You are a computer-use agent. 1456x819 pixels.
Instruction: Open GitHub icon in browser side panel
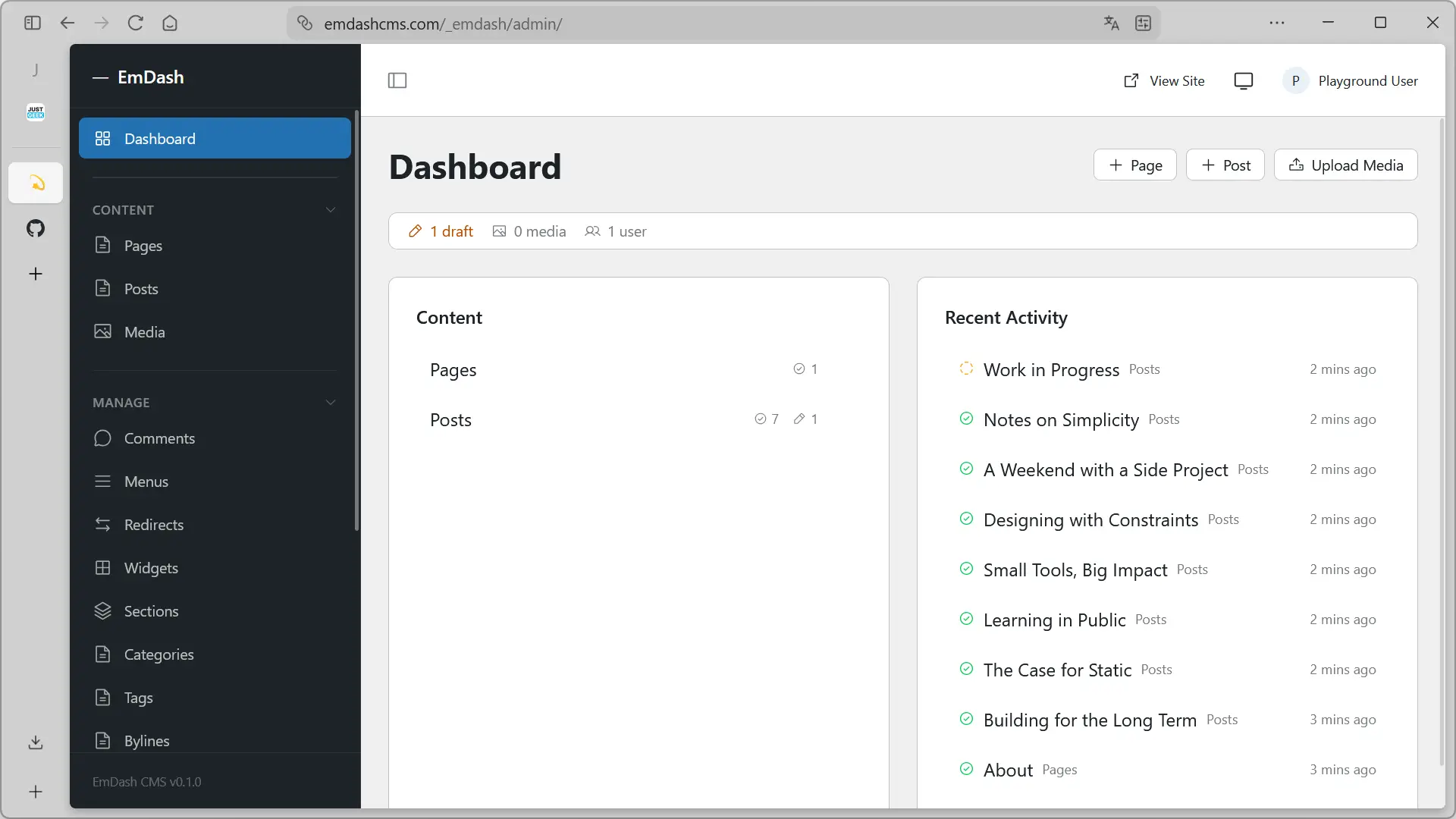pyautogui.click(x=36, y=228)
